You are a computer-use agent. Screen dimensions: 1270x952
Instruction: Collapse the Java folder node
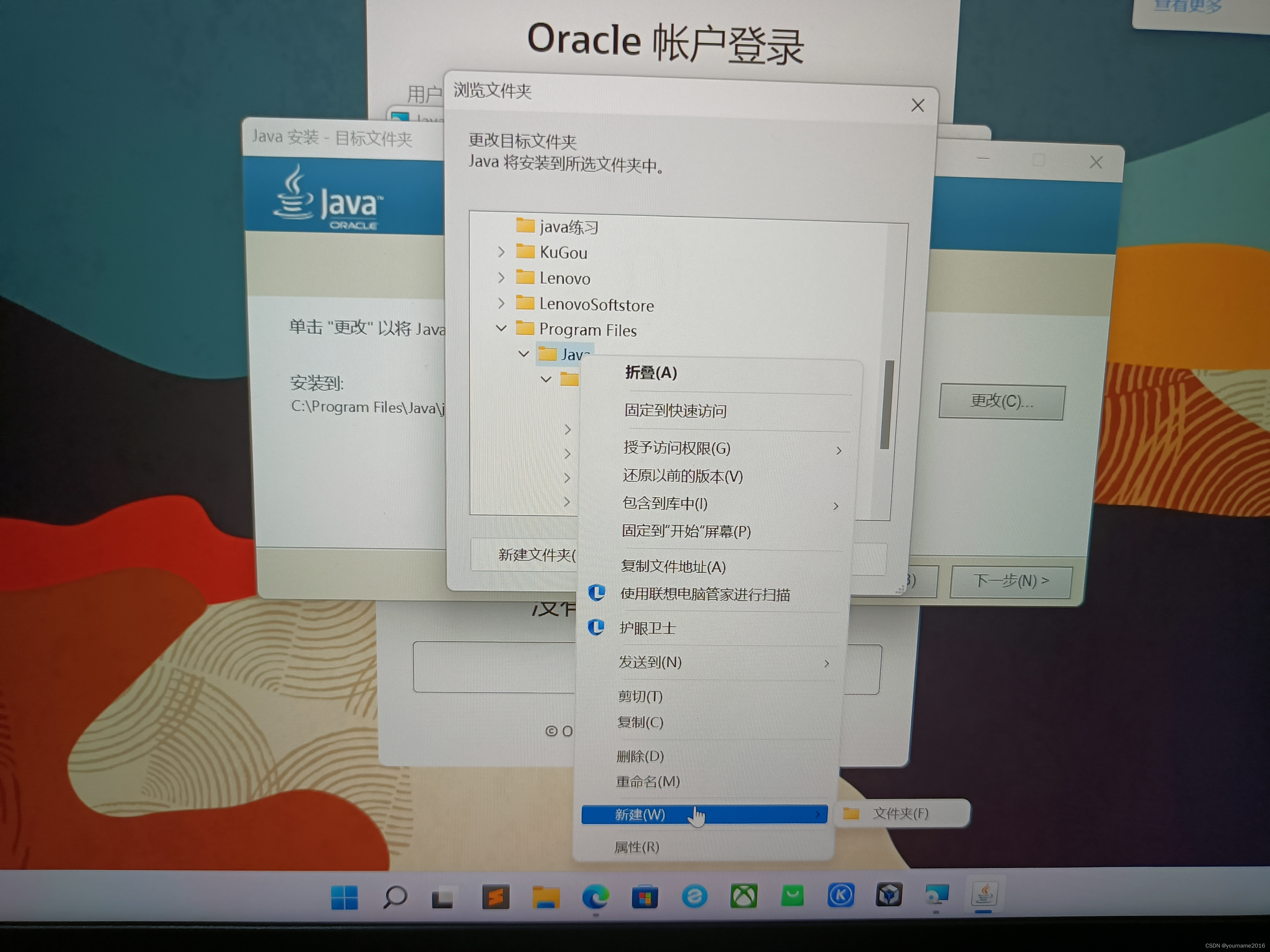pos(524,354)
